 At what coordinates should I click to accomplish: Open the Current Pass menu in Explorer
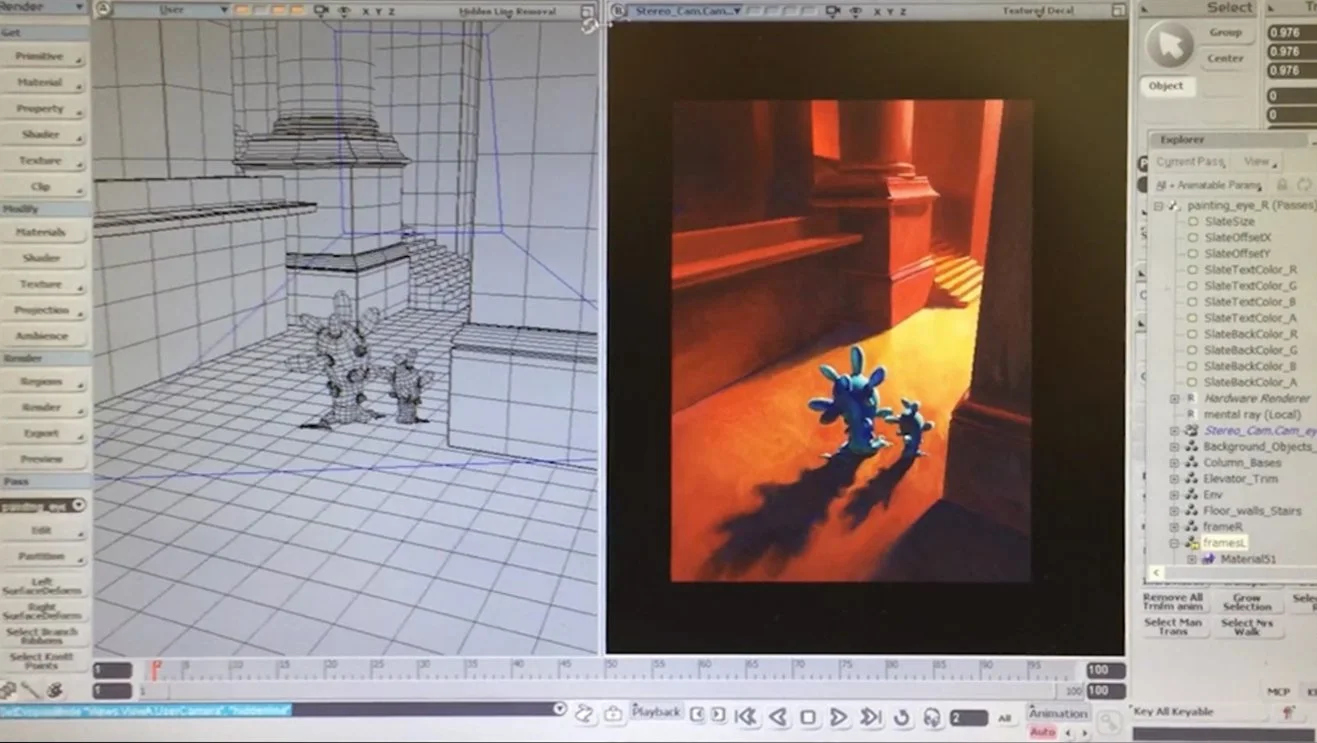[1192, 161]
